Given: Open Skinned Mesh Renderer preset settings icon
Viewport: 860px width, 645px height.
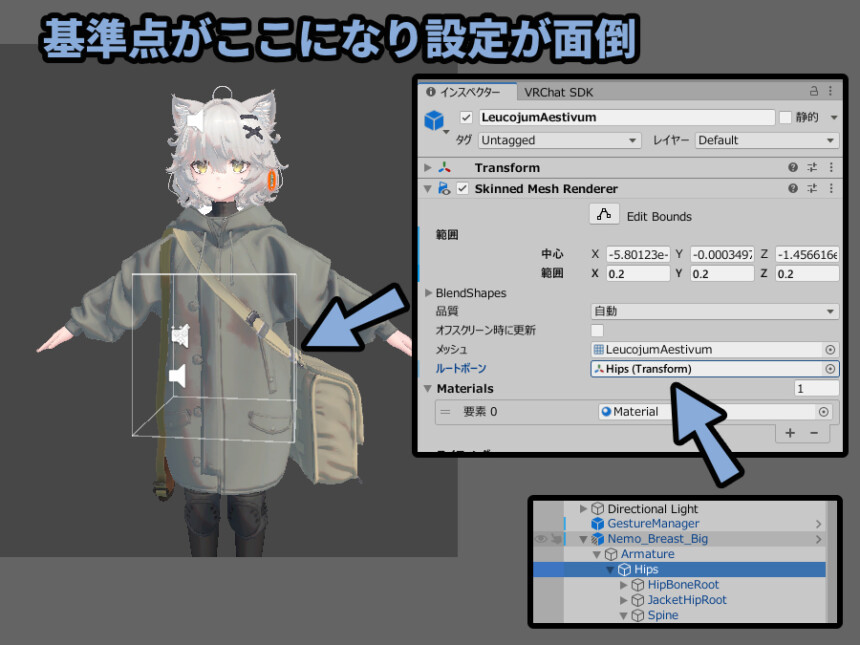Looking at the screenshot, I should tap(812, 189).
